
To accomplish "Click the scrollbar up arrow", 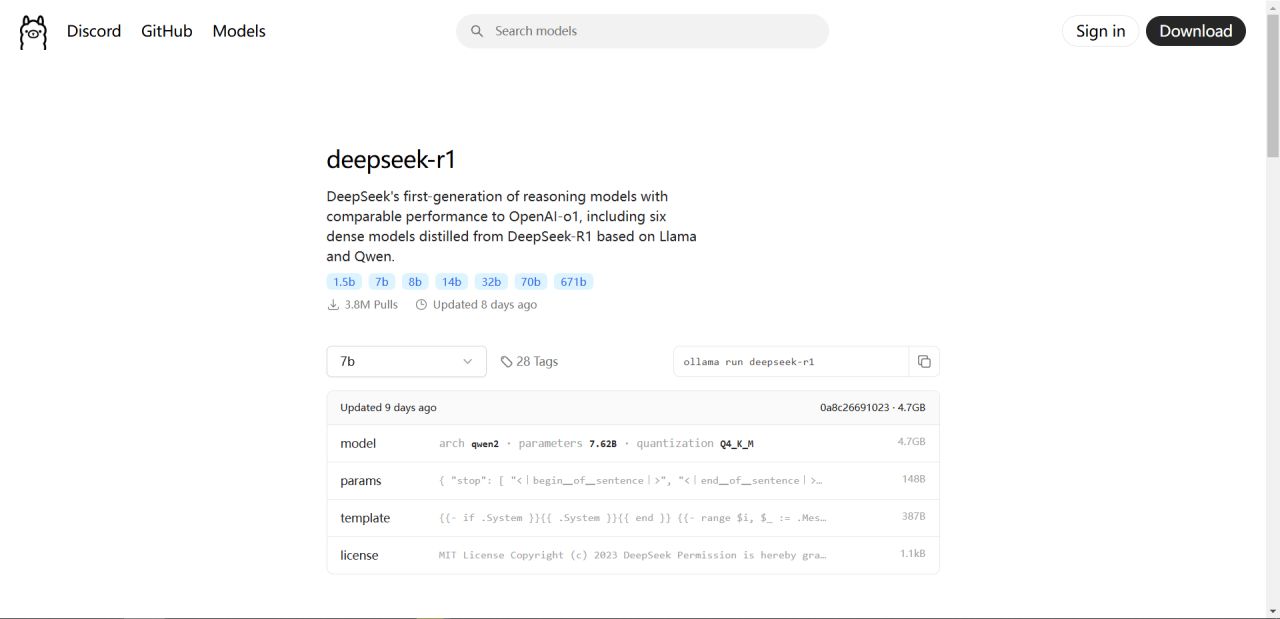I will pyautogui.click(x=1273, y=6).
